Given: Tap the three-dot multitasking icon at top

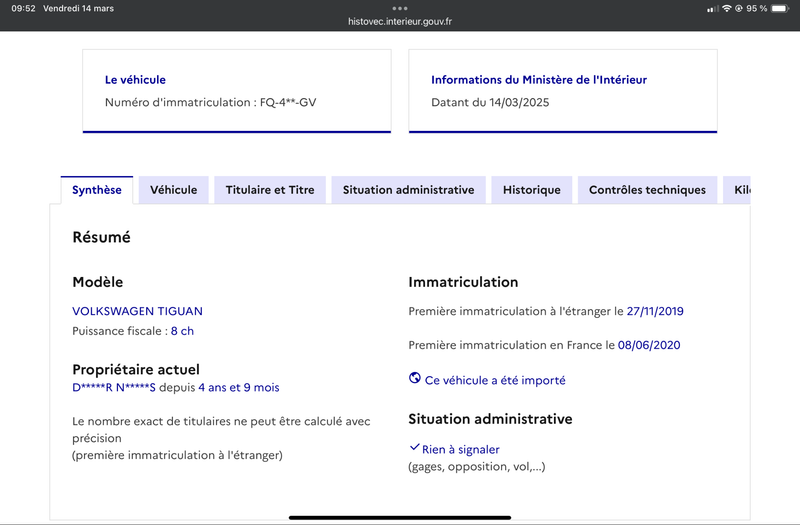Looking at the screenshot, I should [400, 8].
